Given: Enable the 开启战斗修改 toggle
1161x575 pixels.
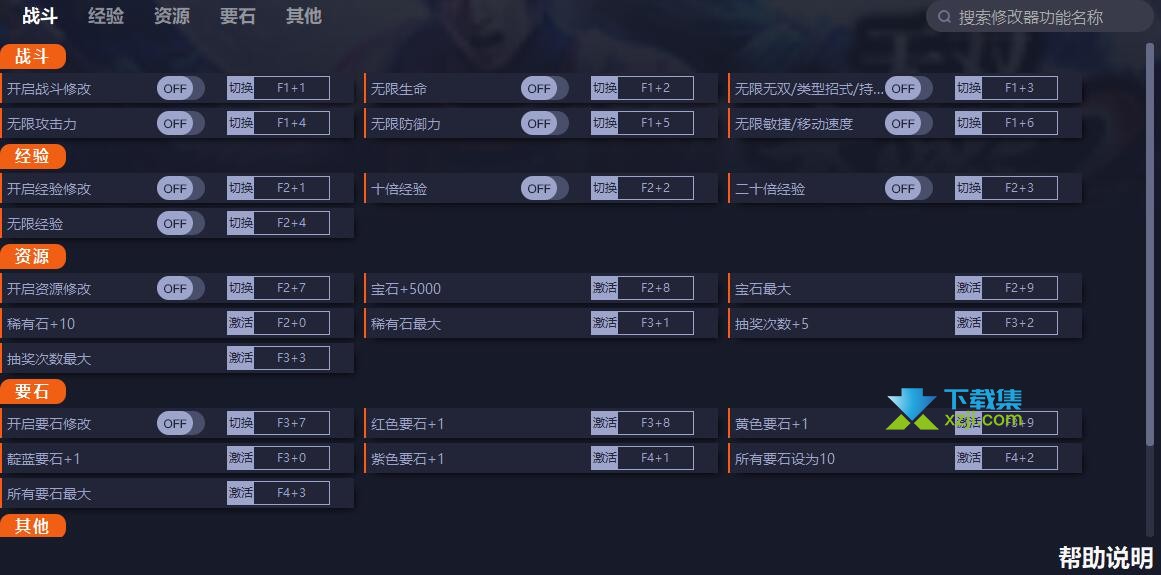Looking at the screenshot, I should click(x=180, y=88).
